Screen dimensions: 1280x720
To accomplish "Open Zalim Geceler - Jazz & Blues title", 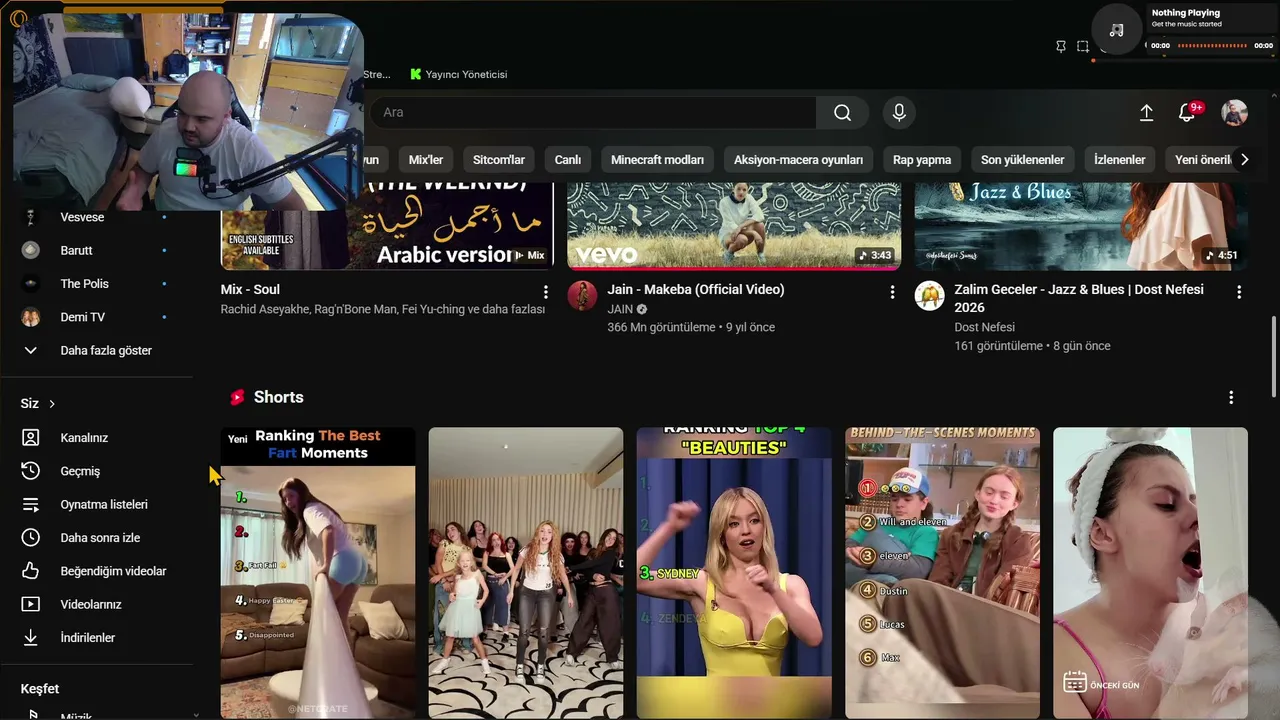I will (1079, 298).
